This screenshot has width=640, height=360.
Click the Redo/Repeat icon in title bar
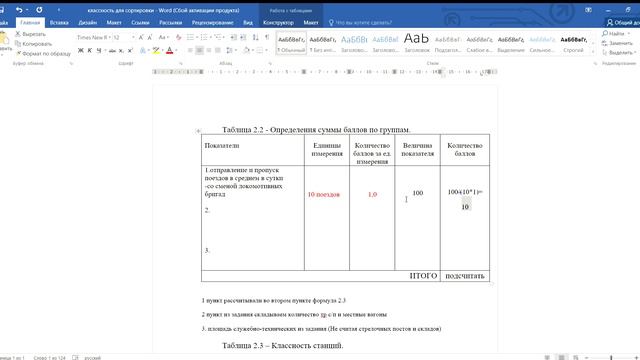tap(39, 9)
